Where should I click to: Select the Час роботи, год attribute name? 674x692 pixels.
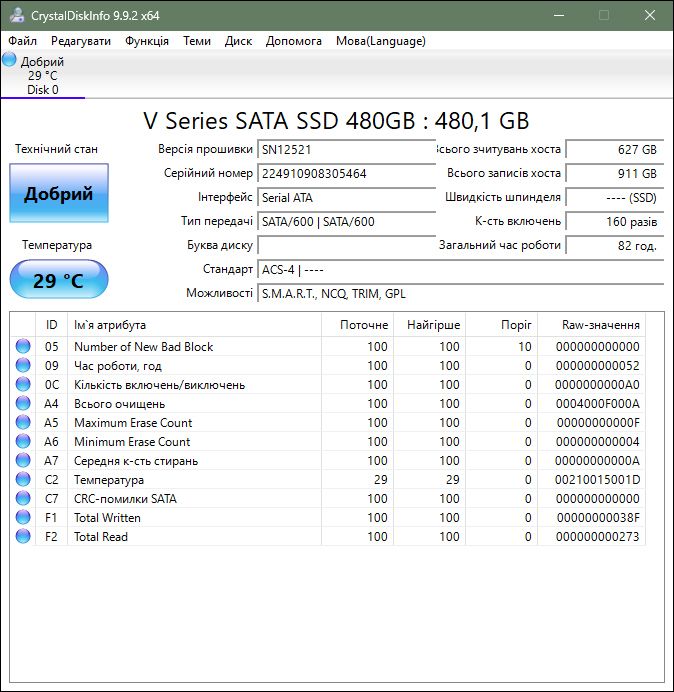tap(118, 366)
